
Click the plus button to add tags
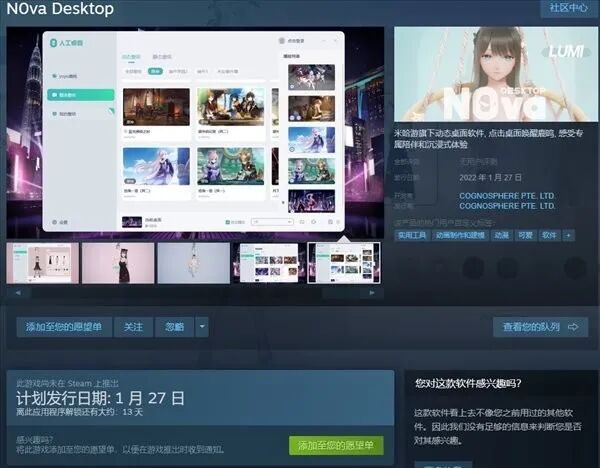pos(569,235)
